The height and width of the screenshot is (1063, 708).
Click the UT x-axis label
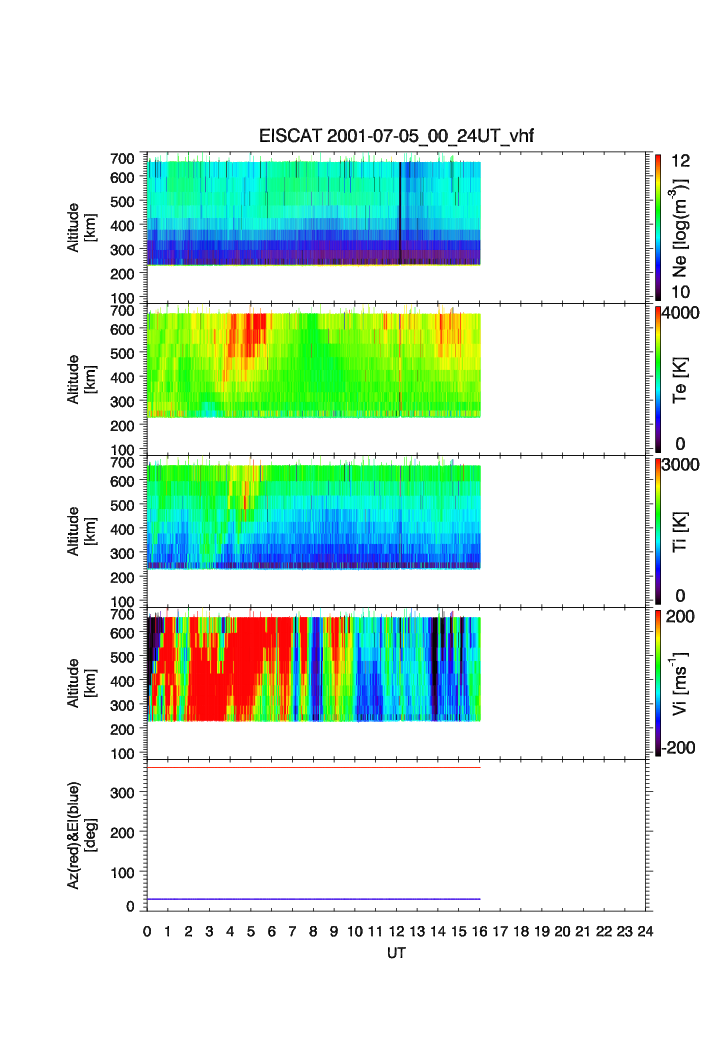pyautogui.click(x=397, y=953)
